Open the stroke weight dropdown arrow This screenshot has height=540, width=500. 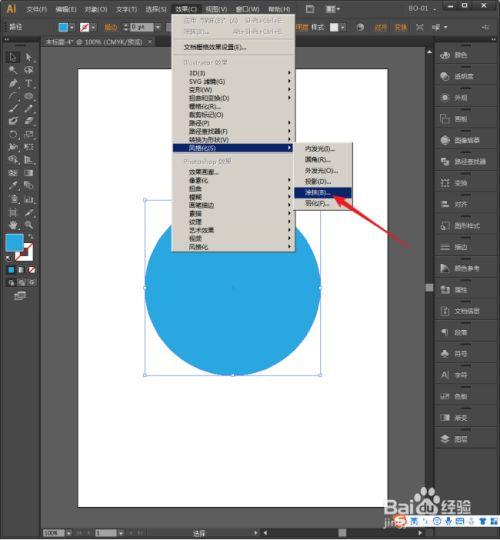pyautogui.click(x=158, y=27)
